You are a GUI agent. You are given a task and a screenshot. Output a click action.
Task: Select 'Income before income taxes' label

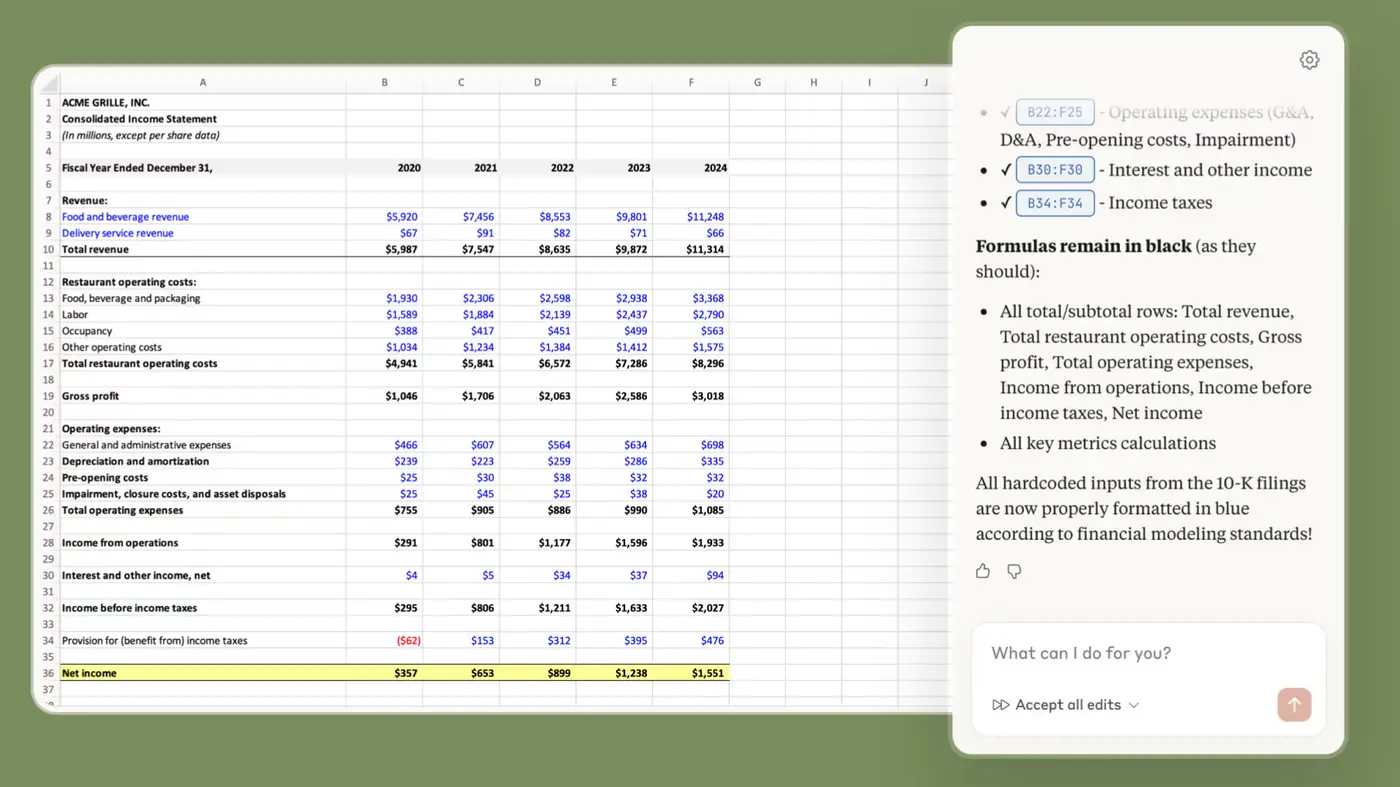pos(203,608)
